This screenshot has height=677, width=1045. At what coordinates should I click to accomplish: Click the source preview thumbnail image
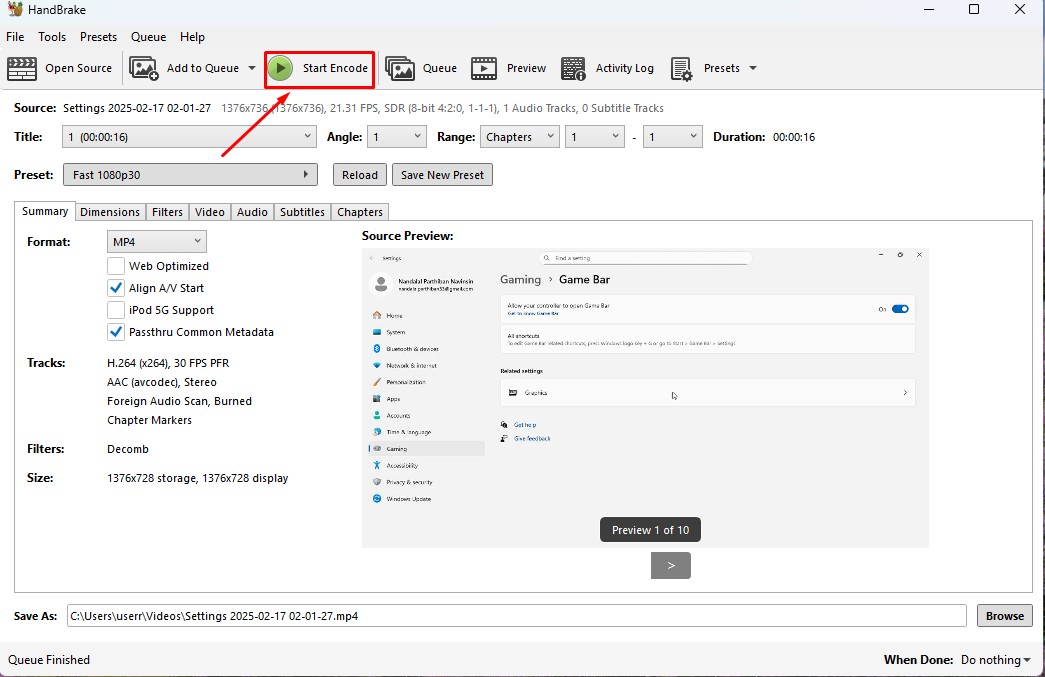(x=645, y=398)
